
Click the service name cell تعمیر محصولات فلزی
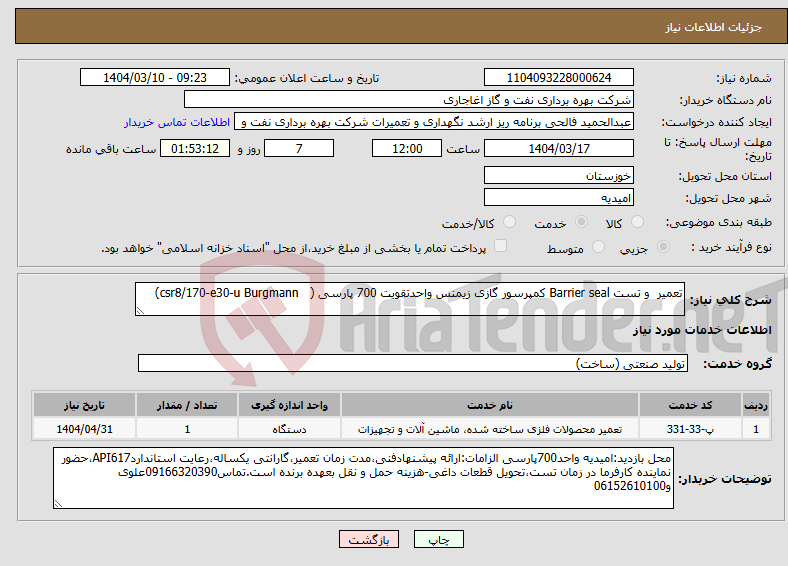(x=489, y=429)
